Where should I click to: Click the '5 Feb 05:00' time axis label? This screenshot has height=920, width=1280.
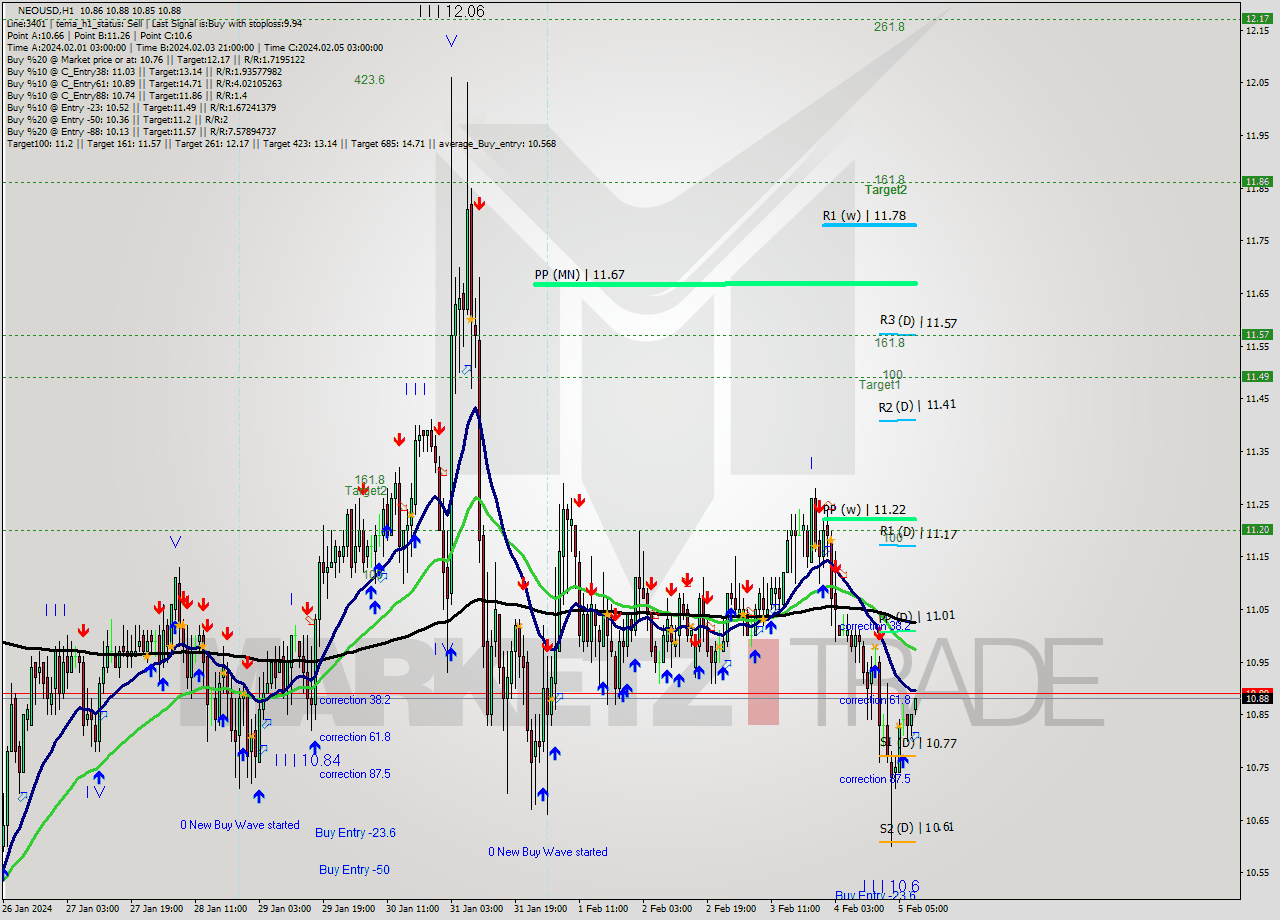tap(923, 909)
